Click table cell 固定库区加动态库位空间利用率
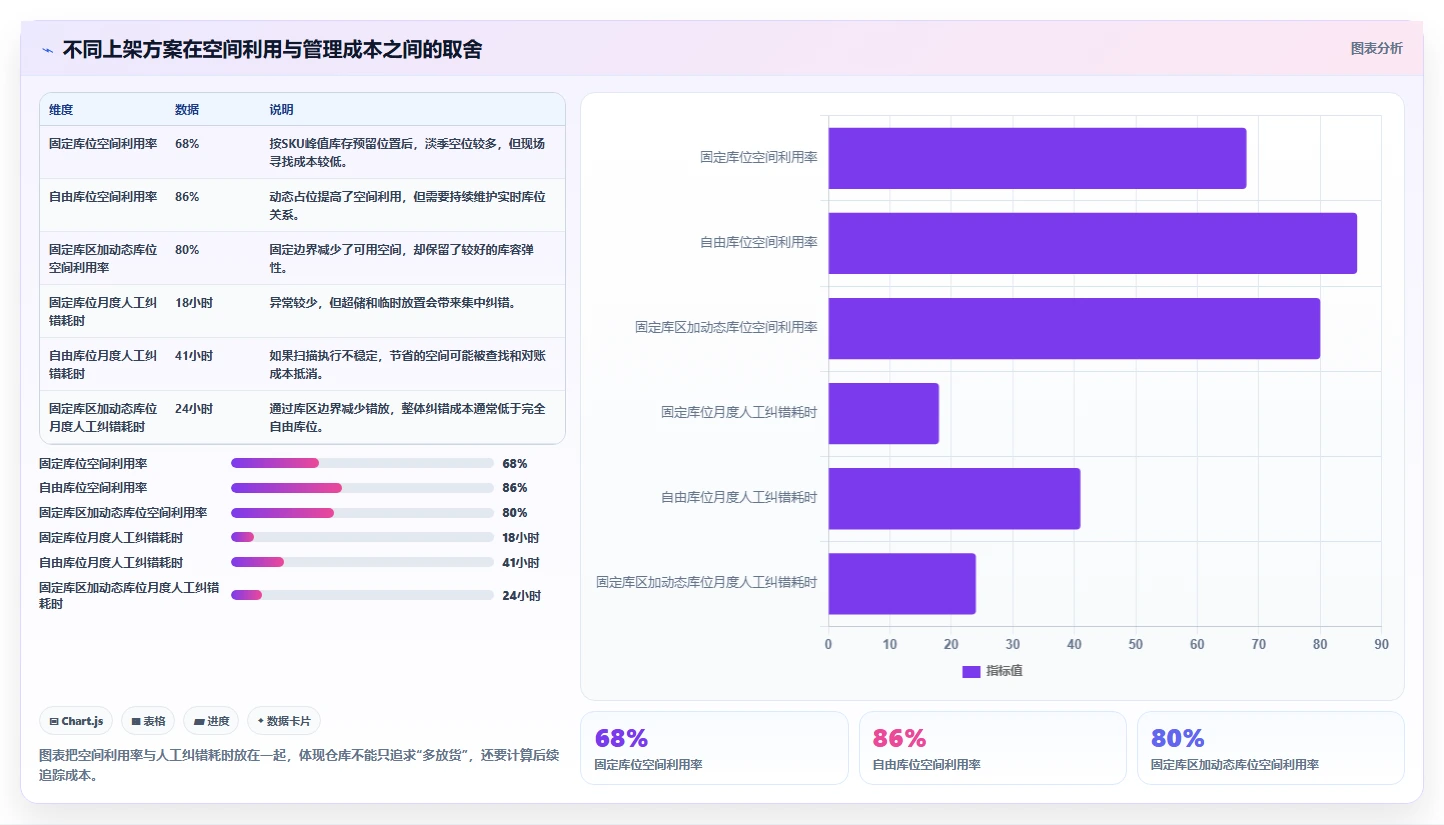 click(103, 259)
